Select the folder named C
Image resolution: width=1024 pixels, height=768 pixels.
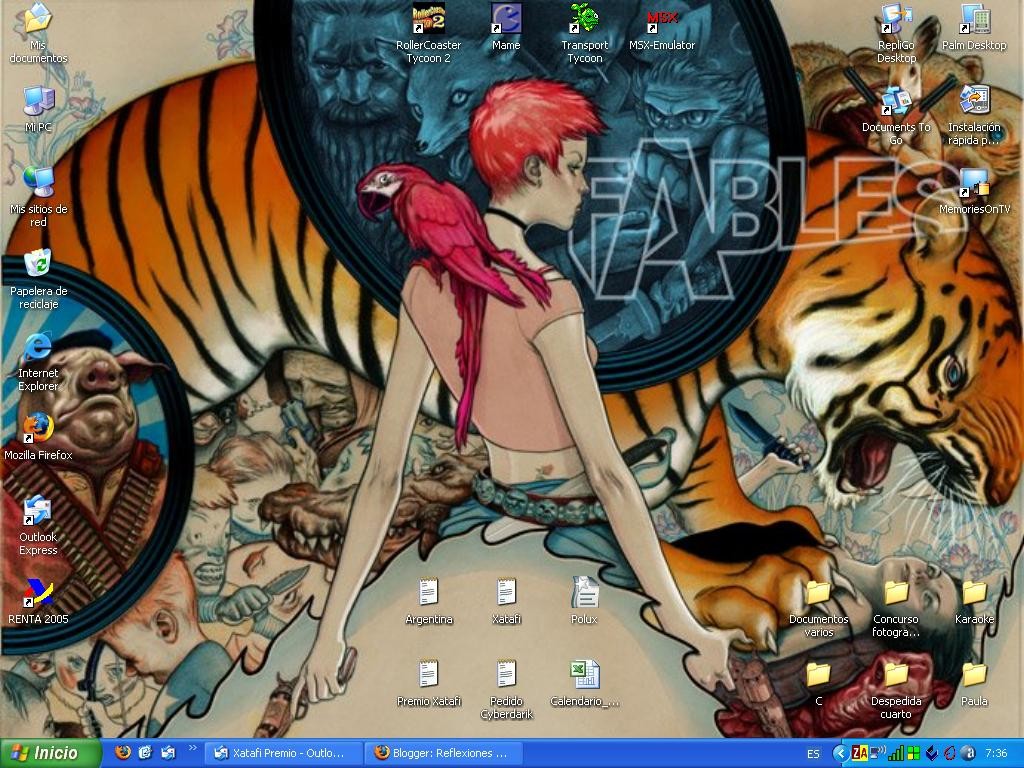pyautogui.click(x=818, y=683)
